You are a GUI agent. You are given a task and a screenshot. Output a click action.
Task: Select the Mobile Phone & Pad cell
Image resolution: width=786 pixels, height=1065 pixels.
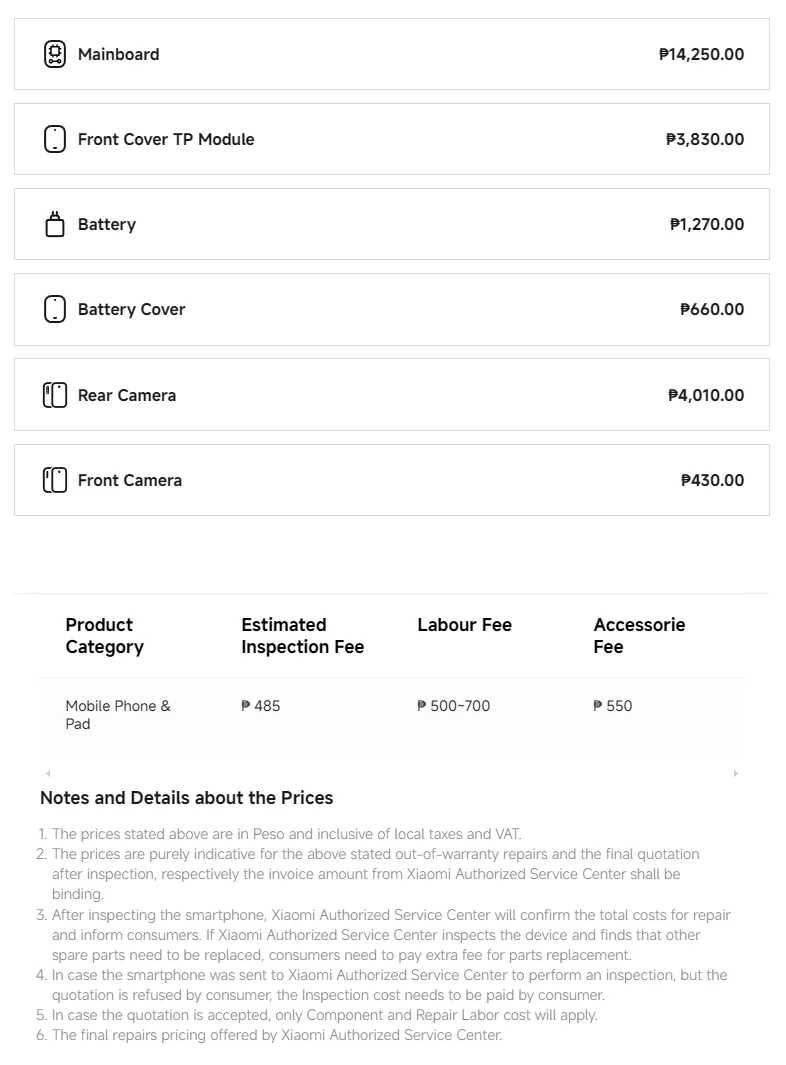[x=118, y=715]
